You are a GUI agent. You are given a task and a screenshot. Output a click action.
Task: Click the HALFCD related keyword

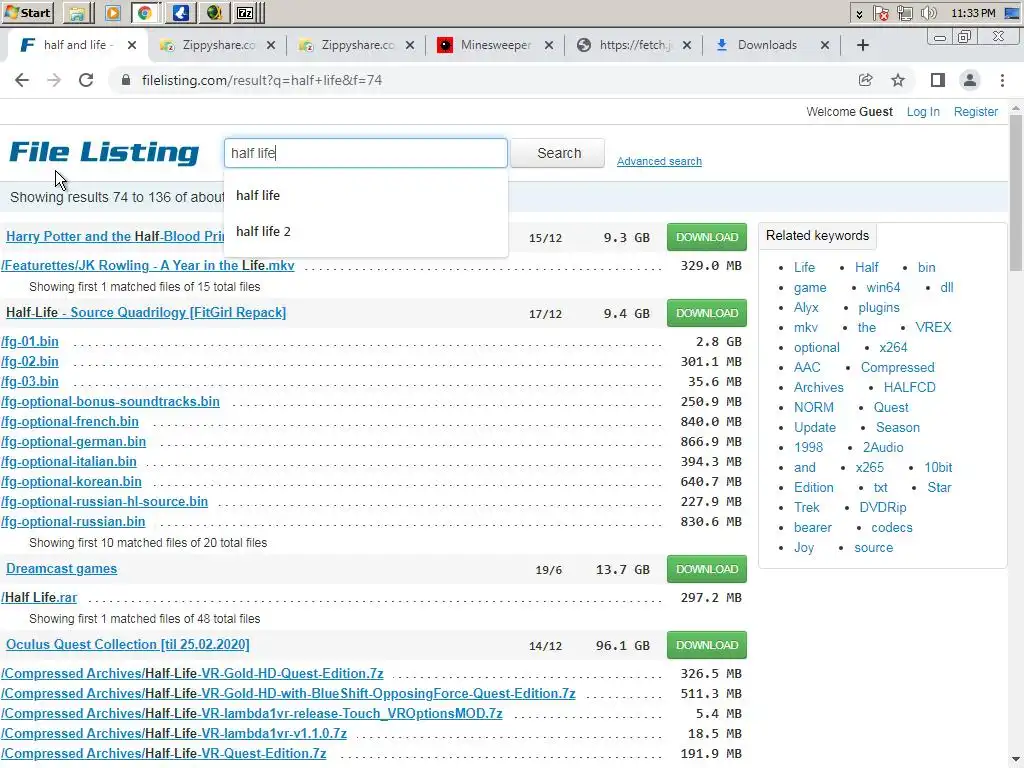(910, 387)
